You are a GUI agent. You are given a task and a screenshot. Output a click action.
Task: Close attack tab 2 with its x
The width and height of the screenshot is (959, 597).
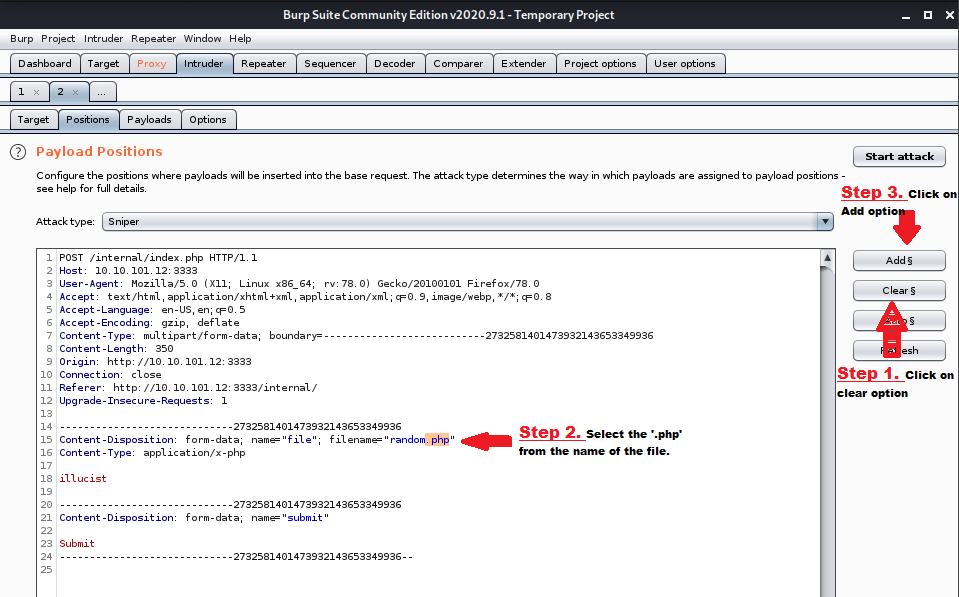click(75, 92)
